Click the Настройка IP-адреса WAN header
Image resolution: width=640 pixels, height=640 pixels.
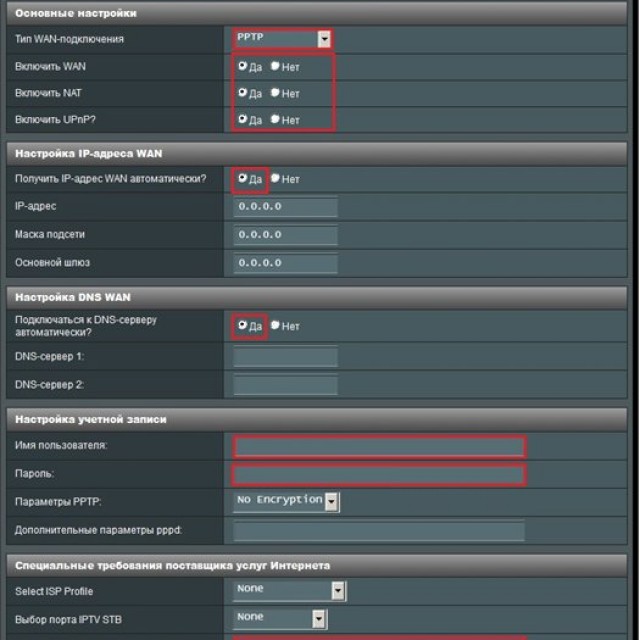pos(317,153)
